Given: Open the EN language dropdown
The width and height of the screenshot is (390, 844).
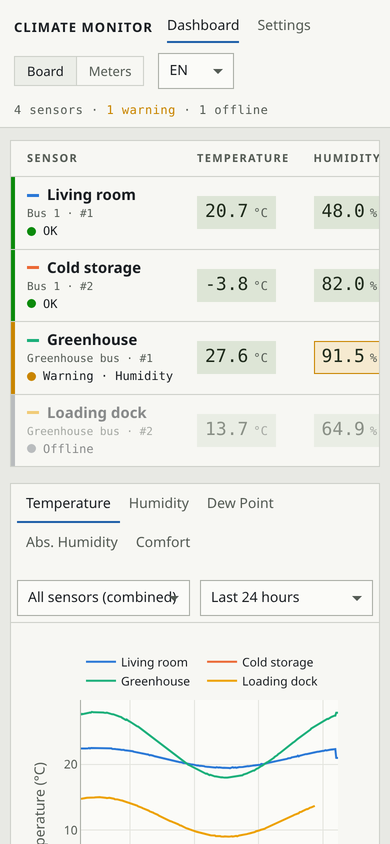Looking at the screenshot, I should 196,71.
